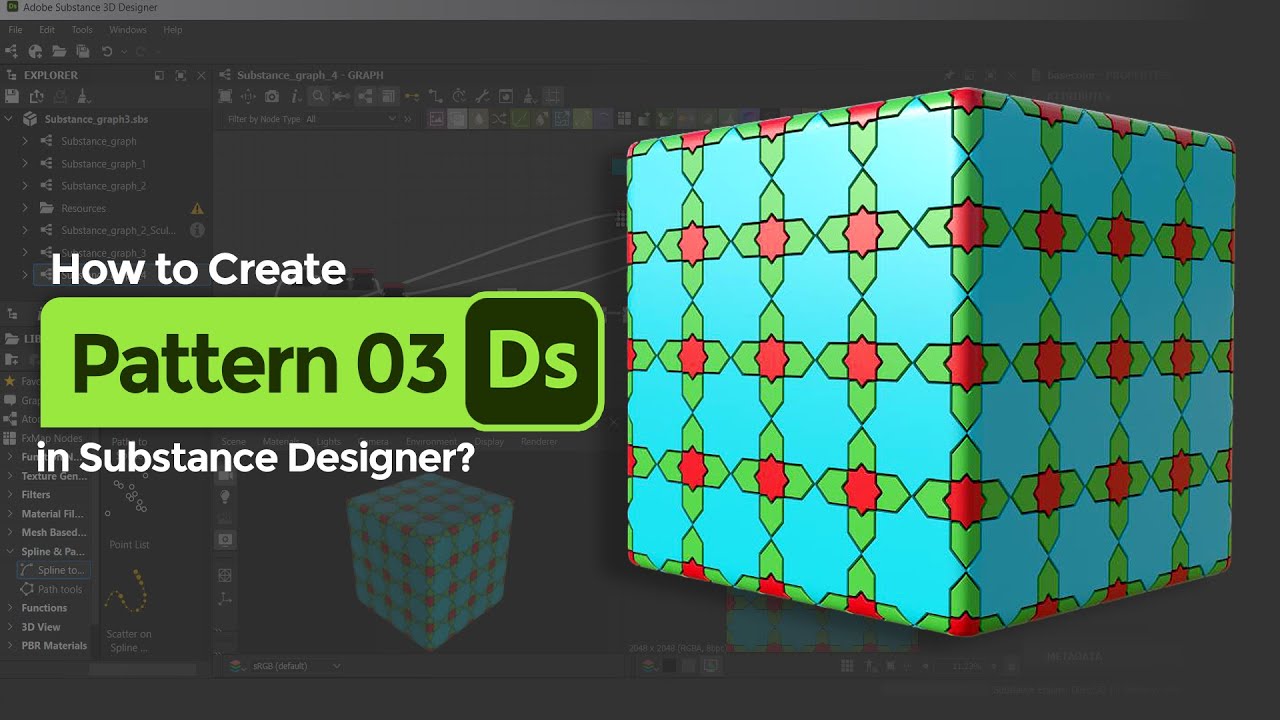
Task: Expand the Functions library category
Action: point(10,607)
